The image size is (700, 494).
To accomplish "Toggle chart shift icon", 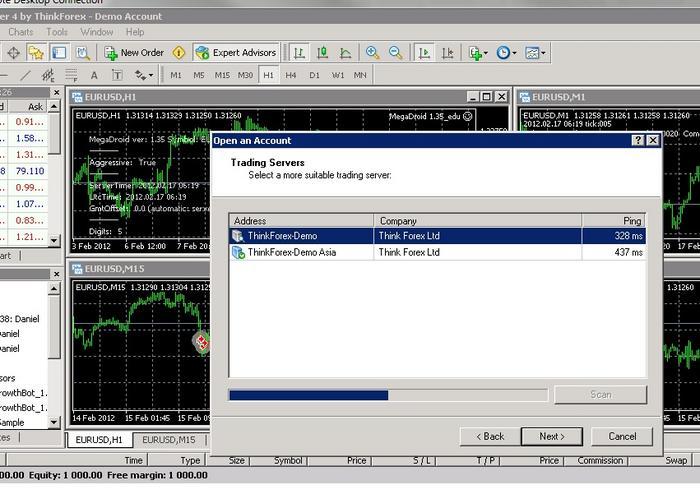I will [447, 53].
